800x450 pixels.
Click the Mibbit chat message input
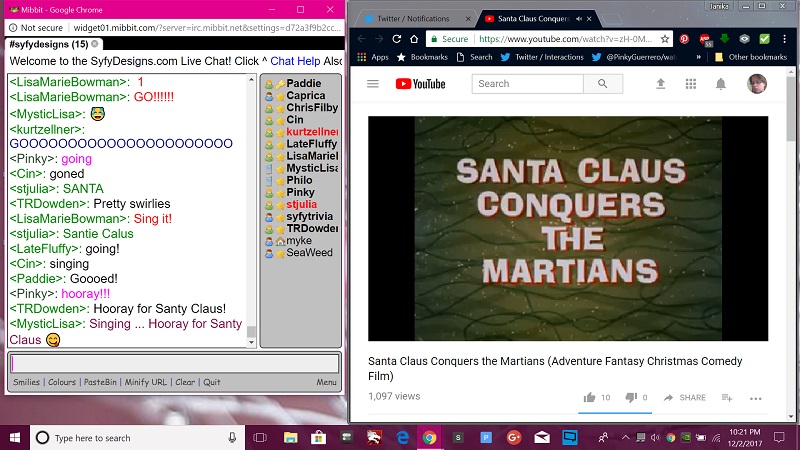tap(174, 363)
